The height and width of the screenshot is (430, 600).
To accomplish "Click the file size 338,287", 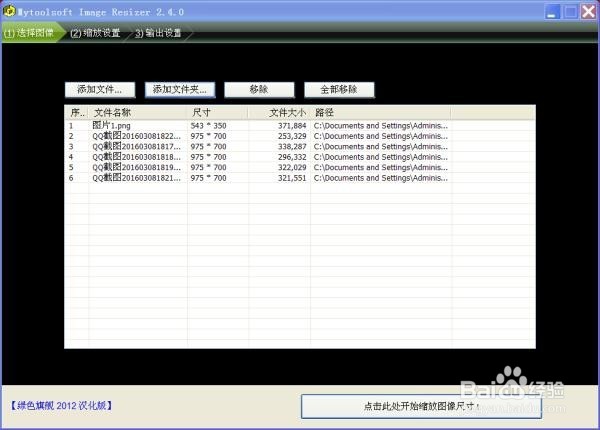I will 292,147.
